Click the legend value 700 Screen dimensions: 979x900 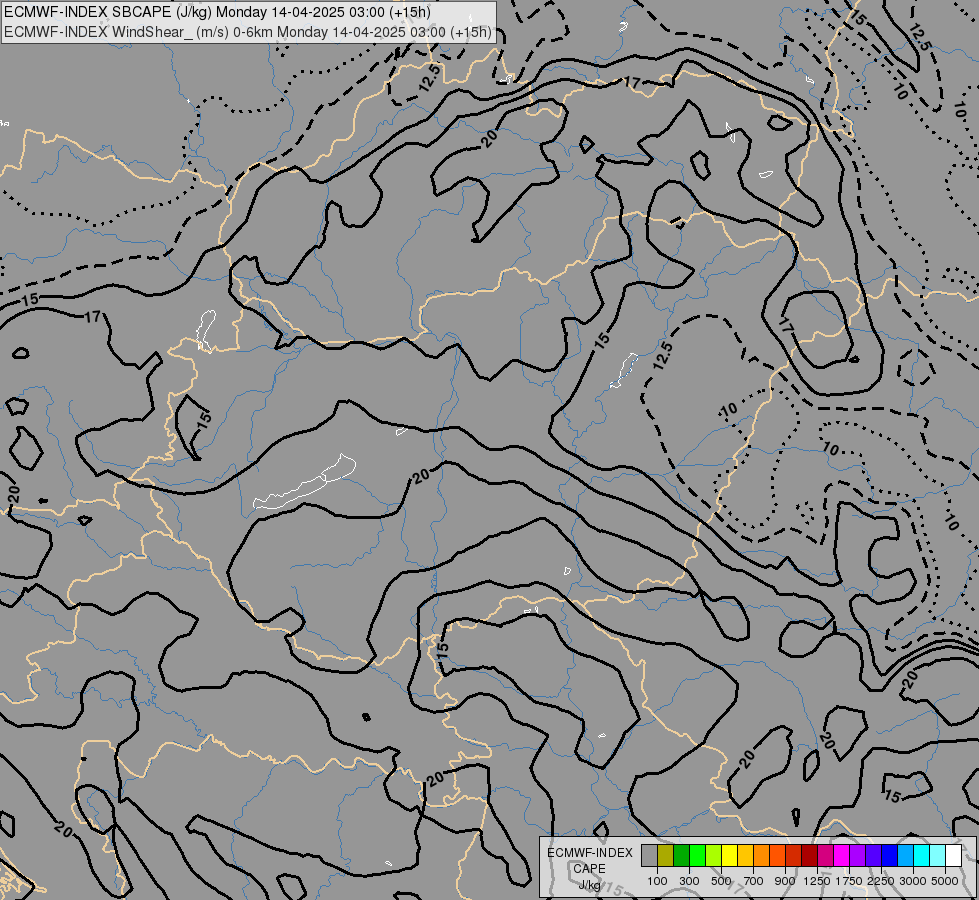(754, 881)
